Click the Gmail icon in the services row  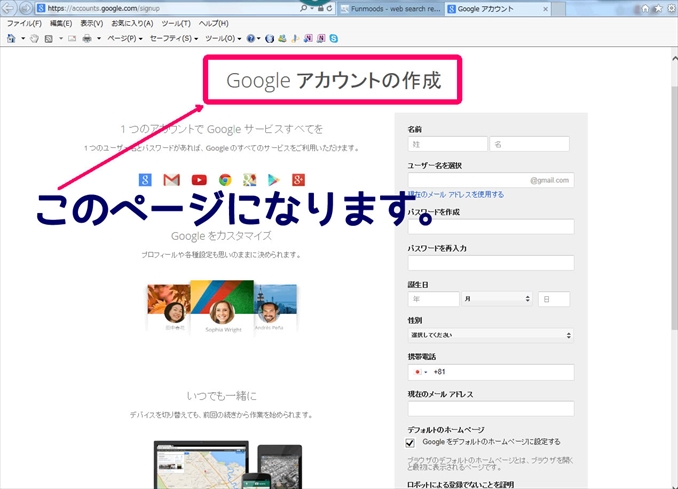coord(172,179)
